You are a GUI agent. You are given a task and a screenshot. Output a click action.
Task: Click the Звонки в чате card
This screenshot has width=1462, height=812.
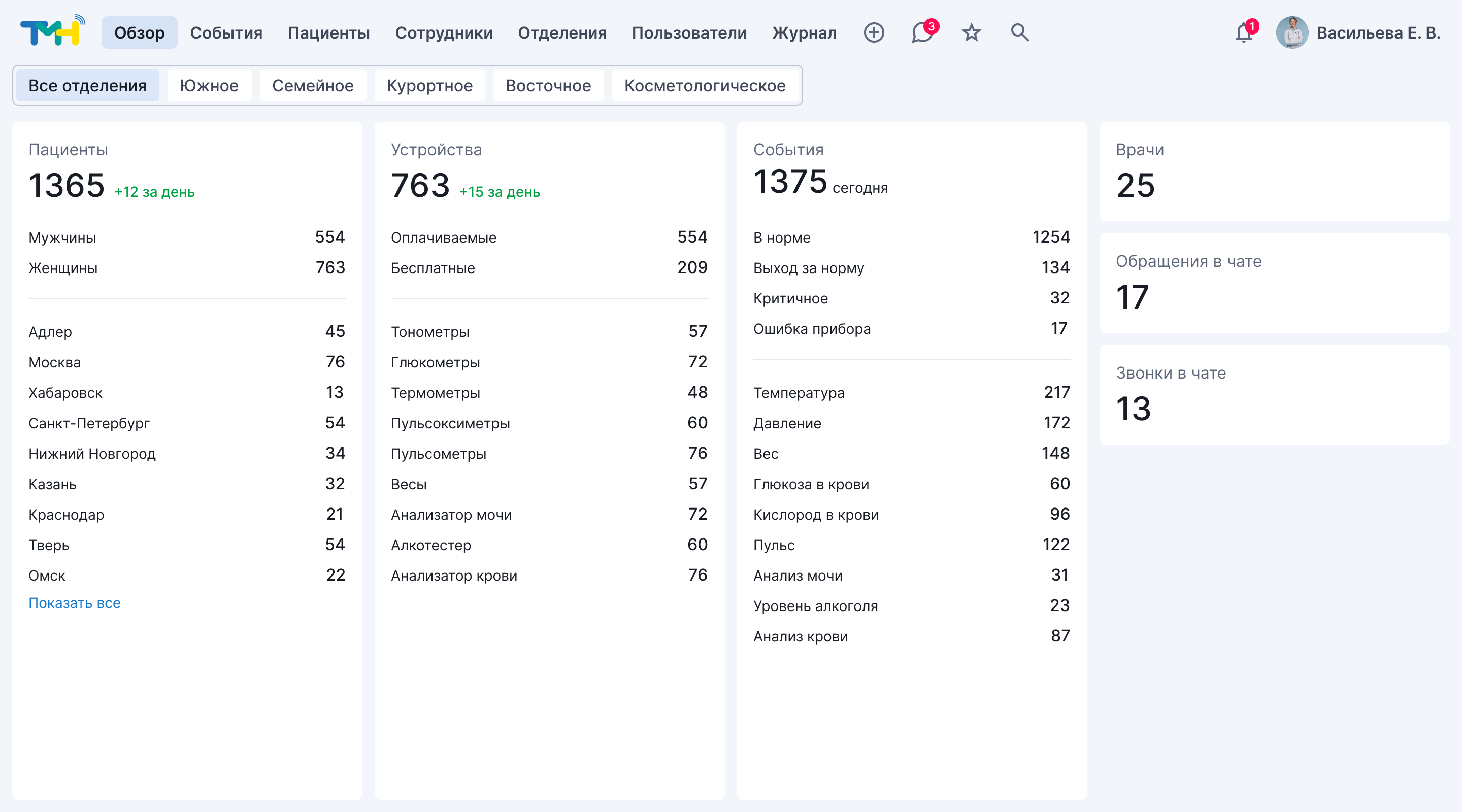(x=1274, y=395)
